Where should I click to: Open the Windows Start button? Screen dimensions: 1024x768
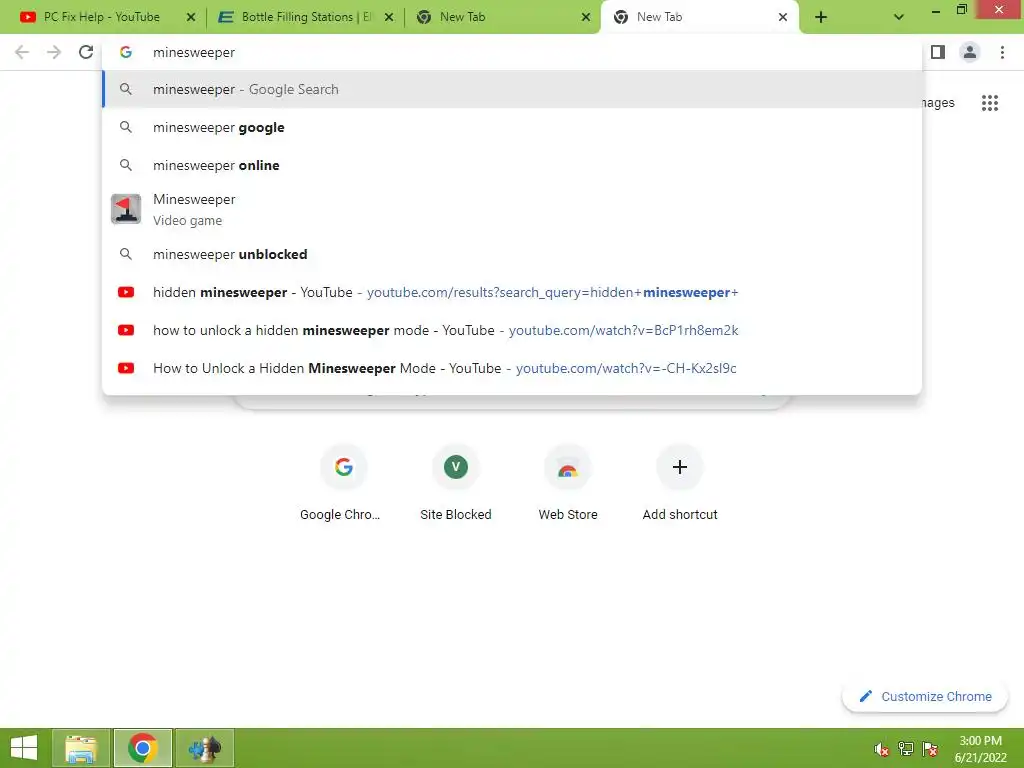24,748
